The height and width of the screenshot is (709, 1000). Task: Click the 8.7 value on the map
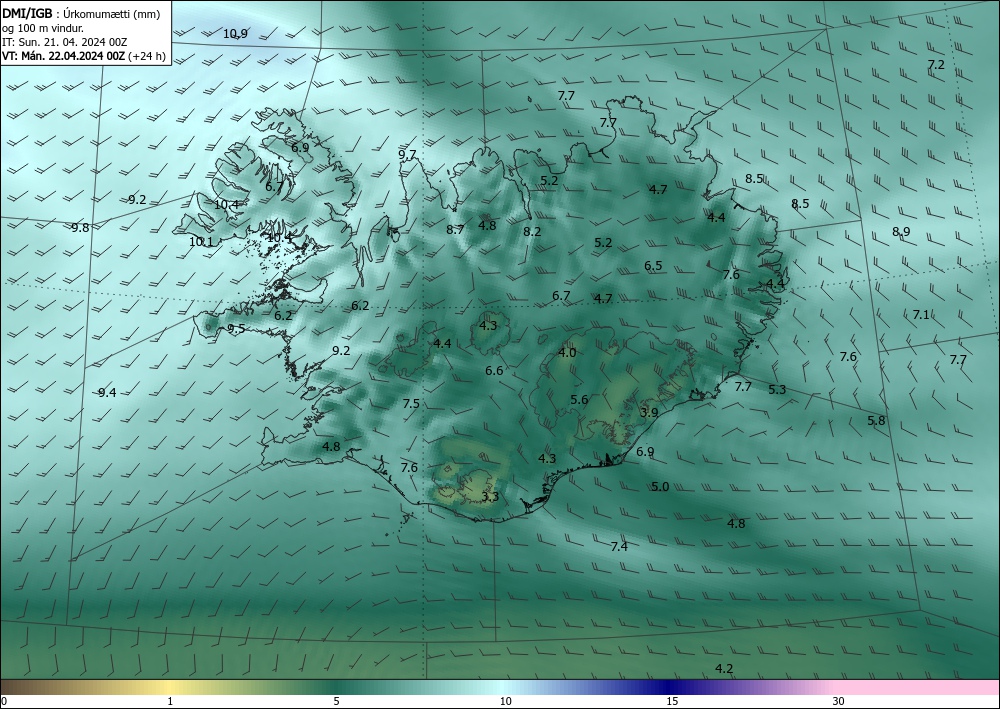pos(455,230)
